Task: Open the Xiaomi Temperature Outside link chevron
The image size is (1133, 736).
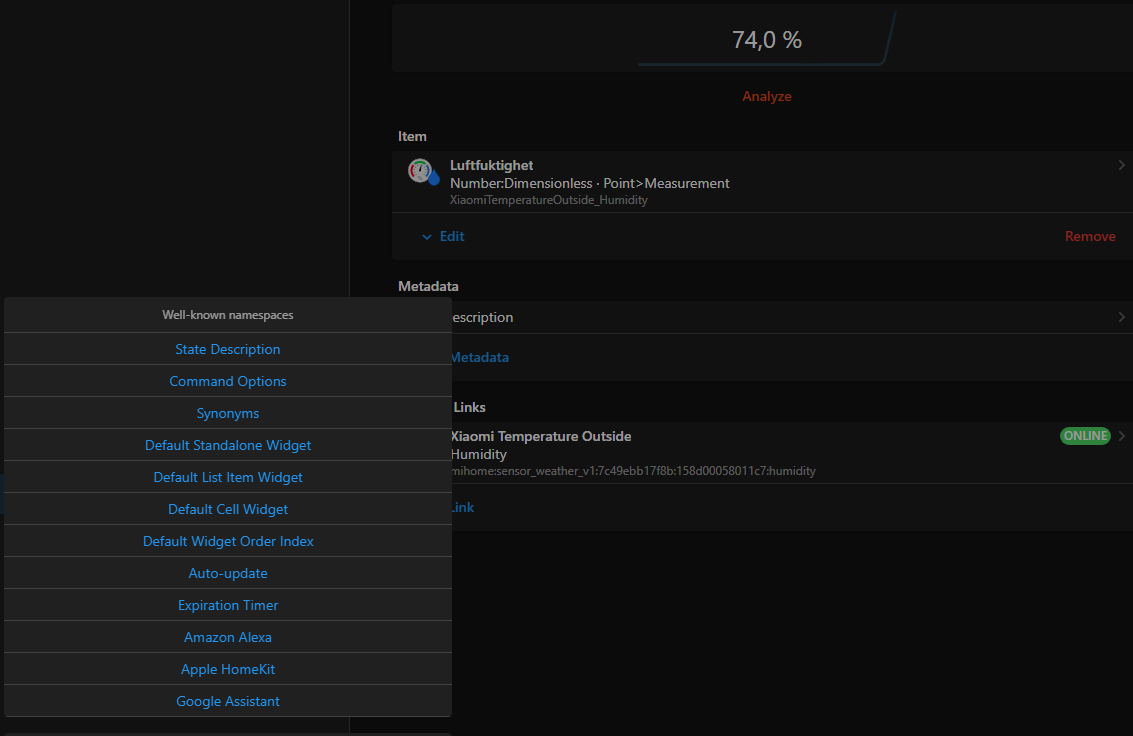Action: point(1121,436)
